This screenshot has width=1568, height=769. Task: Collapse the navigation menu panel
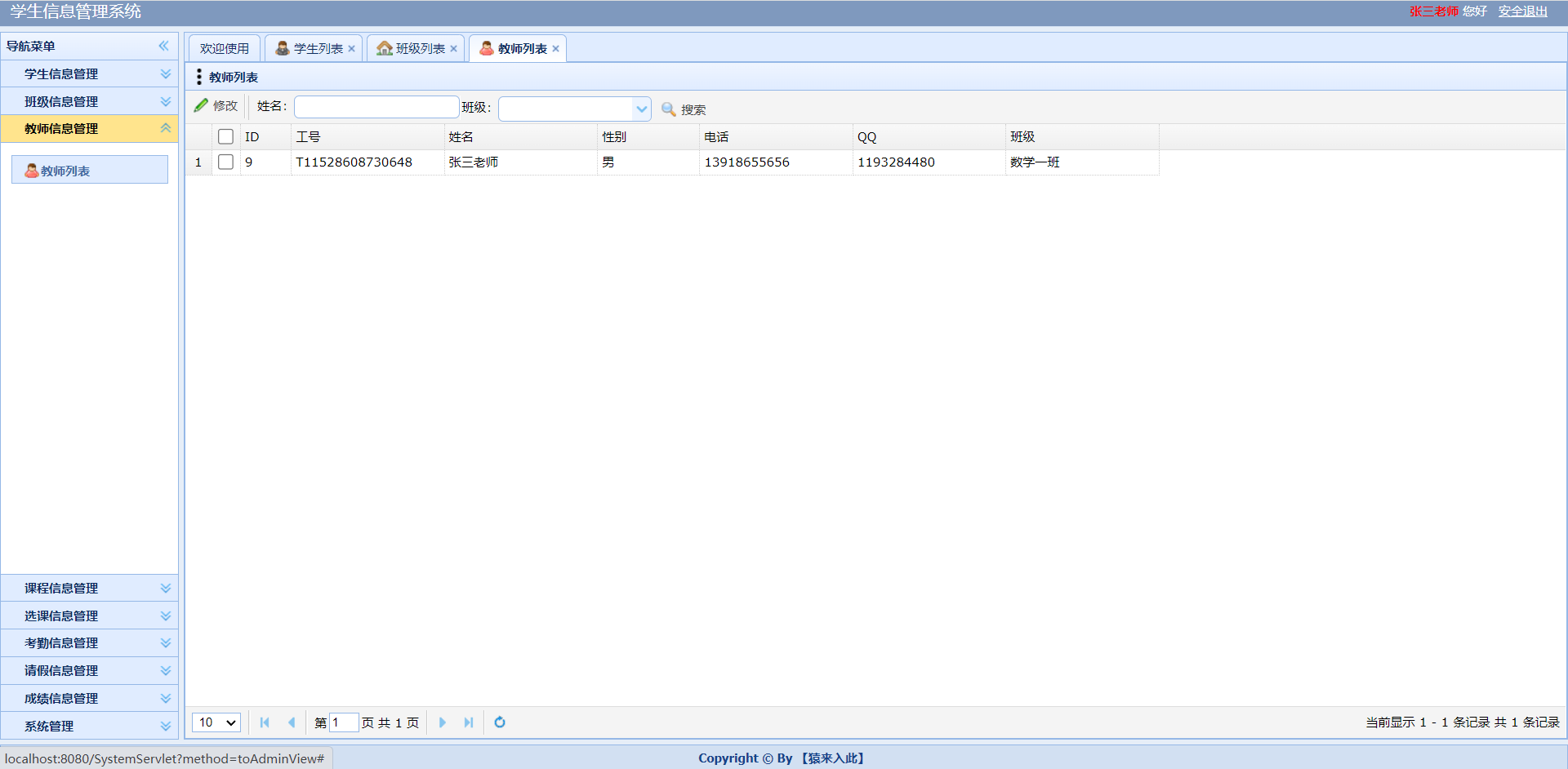[x=163, y=47]
